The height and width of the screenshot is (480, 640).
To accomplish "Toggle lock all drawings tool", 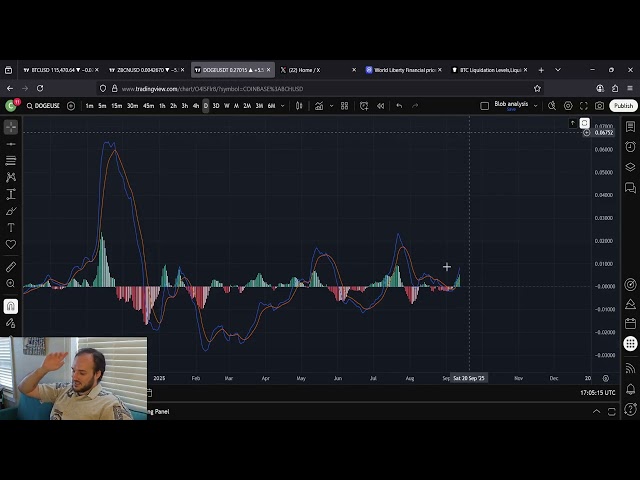I will [x=11, y=323].
